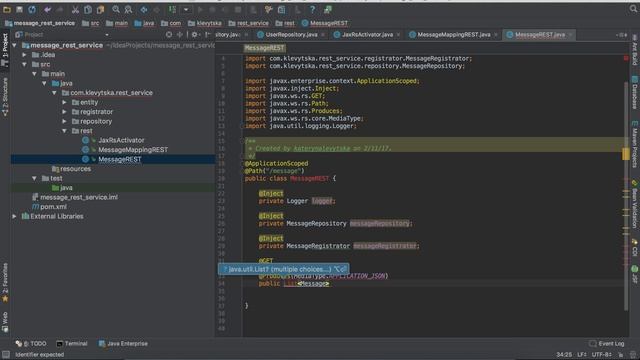Viewport: 640px width, 360px height.
Task: Click the Back navigation arrow icon
Action: [x=144, y=9]
